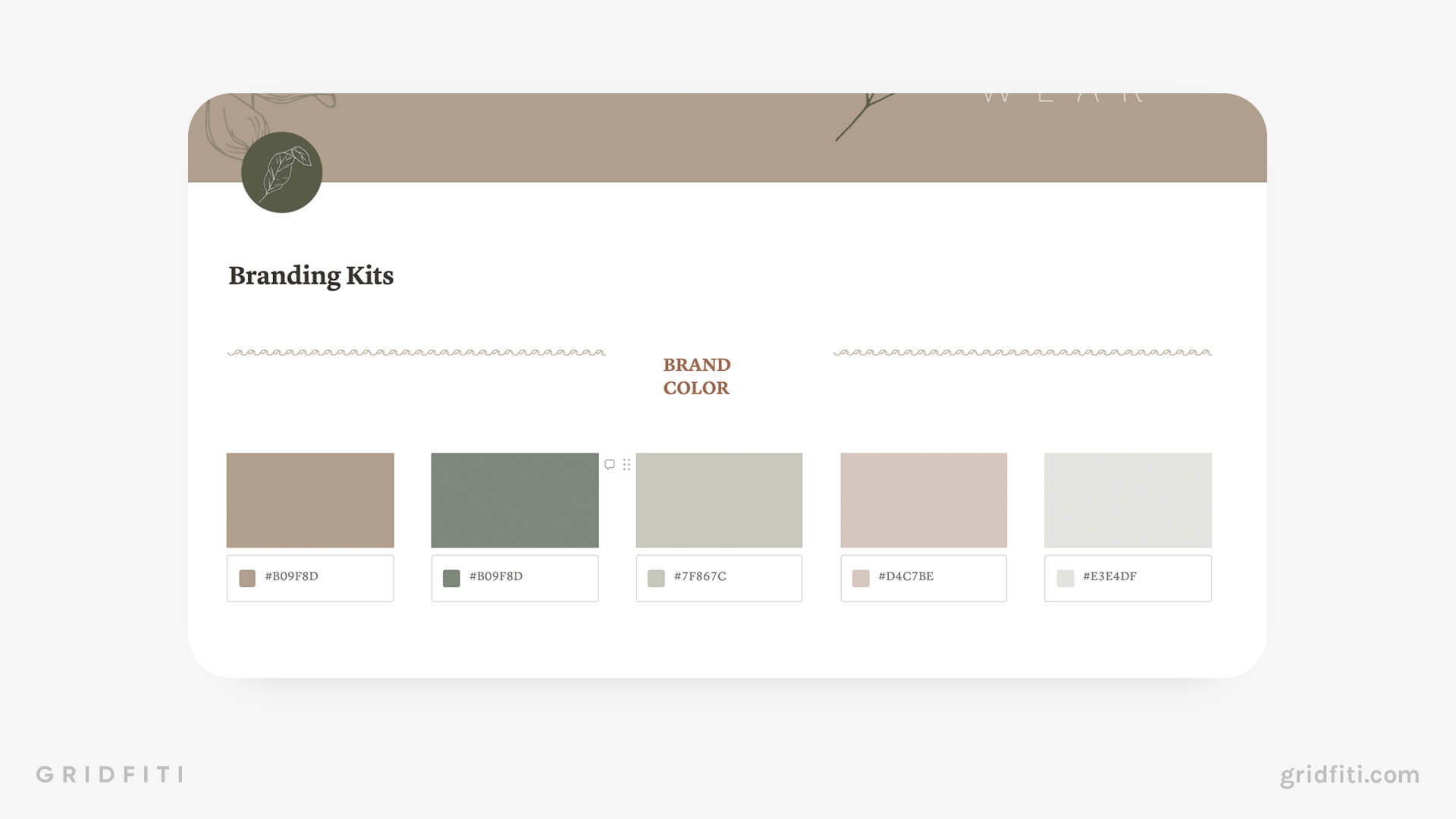This screenshot has height=819, width=1456.
Task: Click small gray-green square by #7F867C
Action: point(656,579)
